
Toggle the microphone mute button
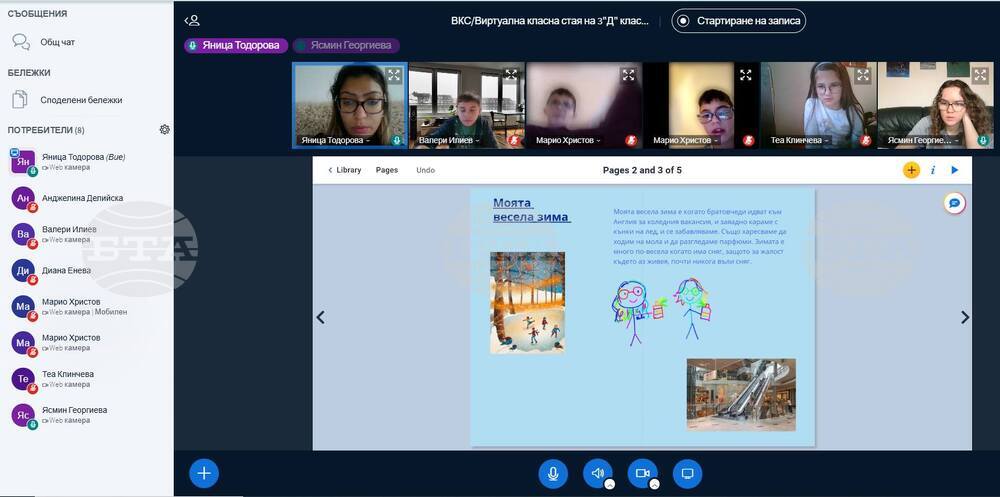pos(553,473)
